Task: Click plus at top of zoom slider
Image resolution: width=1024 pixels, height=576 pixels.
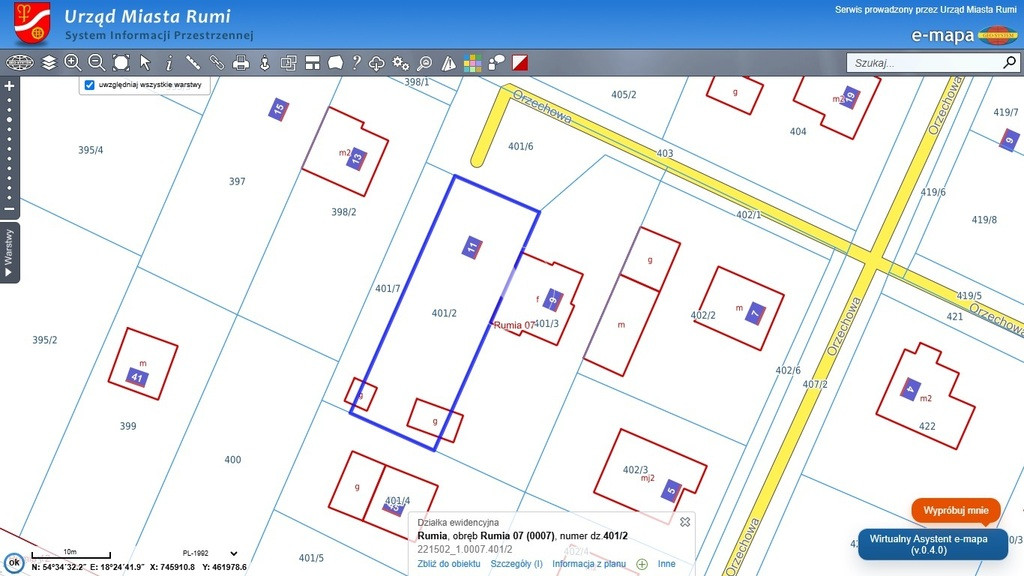Action: (x=9, y=86)
